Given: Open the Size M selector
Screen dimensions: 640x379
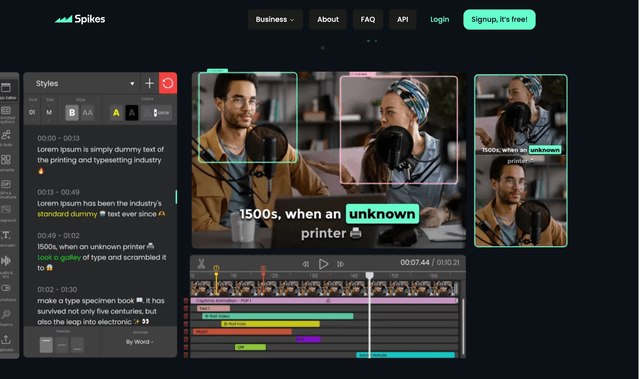Looking at the screenshot, I should [x=49, y=112].
